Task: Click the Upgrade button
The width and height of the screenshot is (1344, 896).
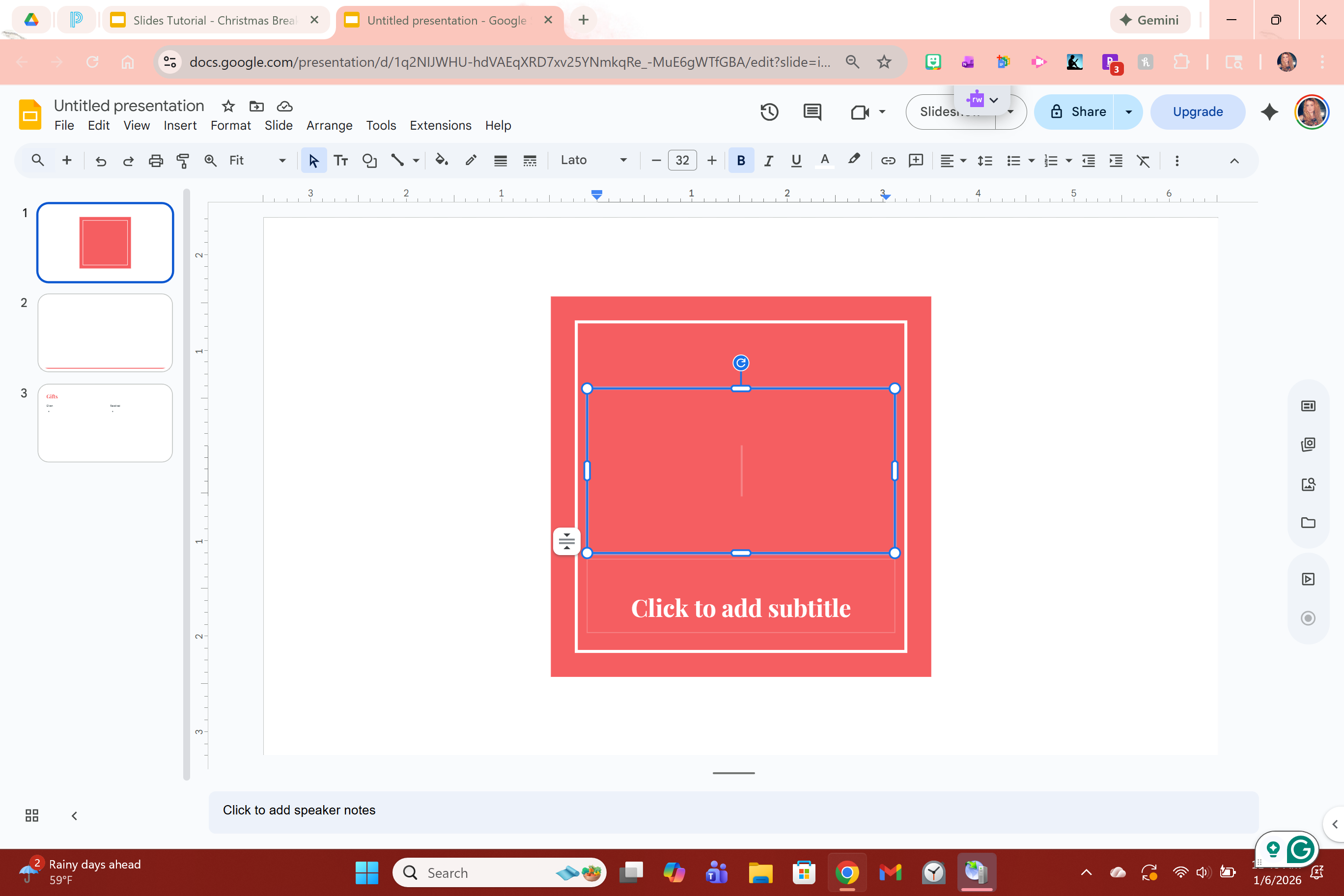Action: (1197, 112)
